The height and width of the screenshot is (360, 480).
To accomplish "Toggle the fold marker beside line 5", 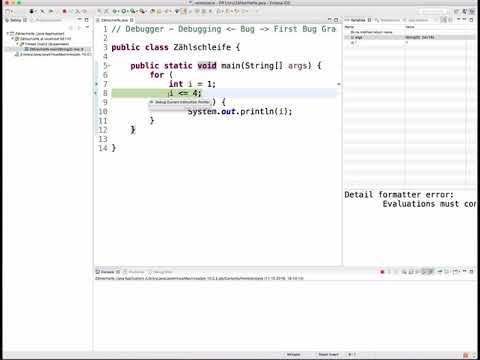I will (x=109, y=66).
